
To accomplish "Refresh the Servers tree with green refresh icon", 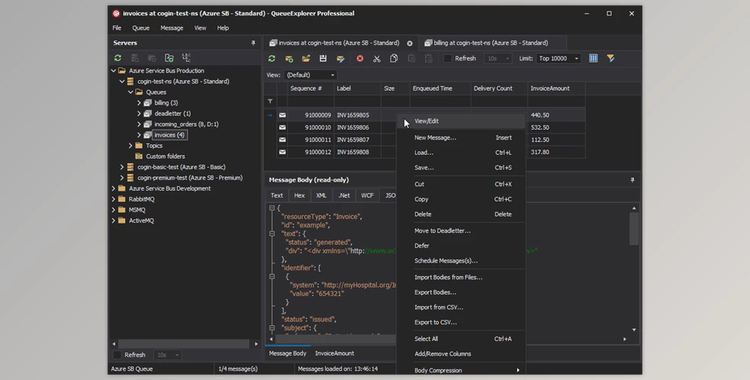I will tap(118, 58).
